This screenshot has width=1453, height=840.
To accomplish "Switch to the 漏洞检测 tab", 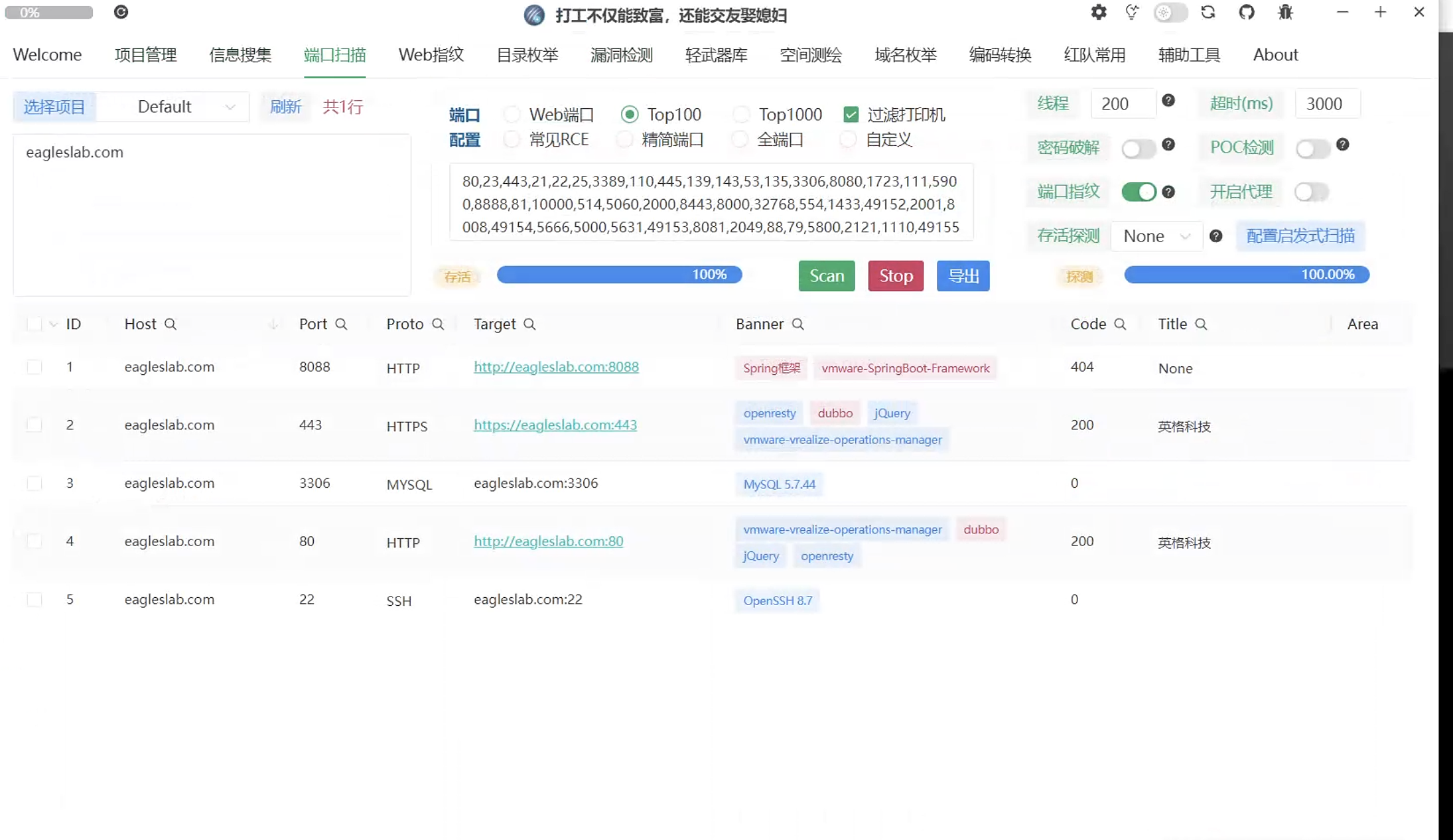I will click(x=621, y=55).
